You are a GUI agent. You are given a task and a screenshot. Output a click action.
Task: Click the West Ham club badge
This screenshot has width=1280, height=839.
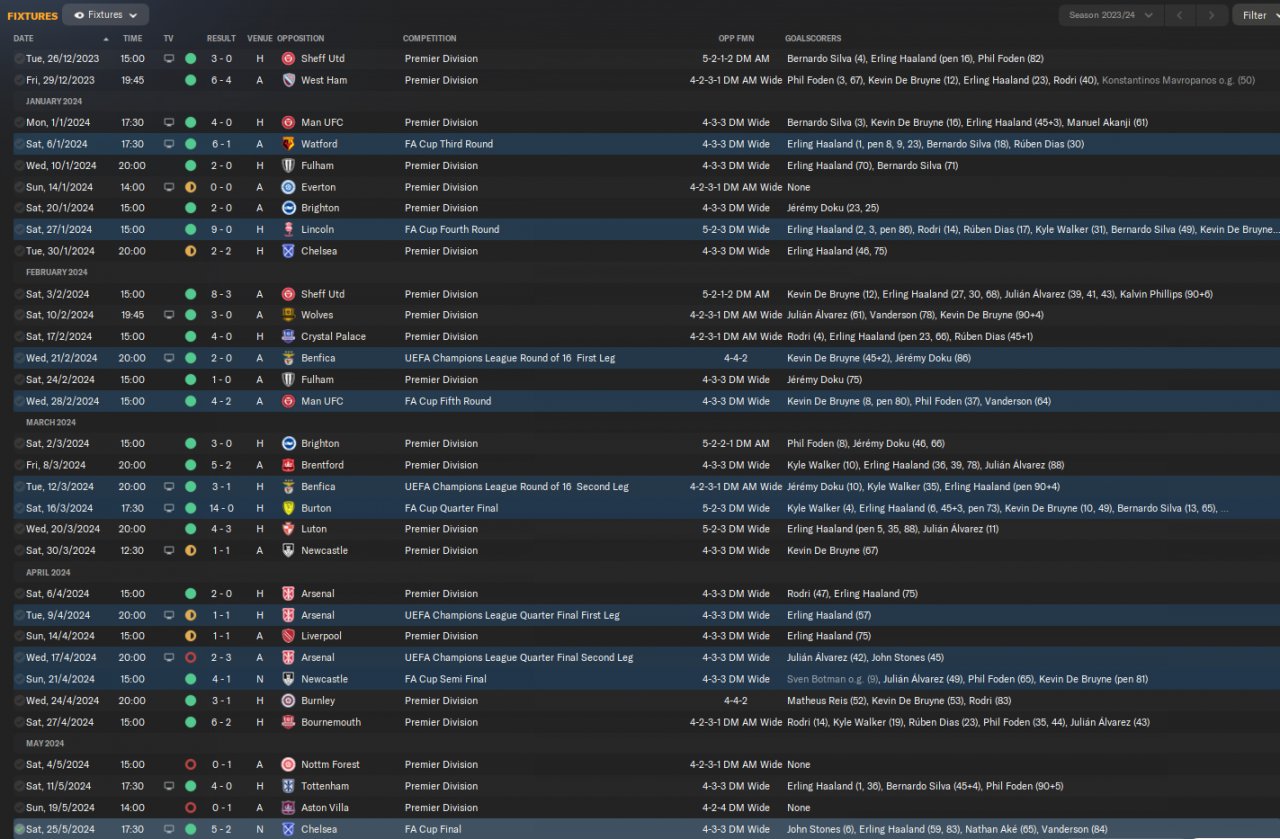coord(288,80)
